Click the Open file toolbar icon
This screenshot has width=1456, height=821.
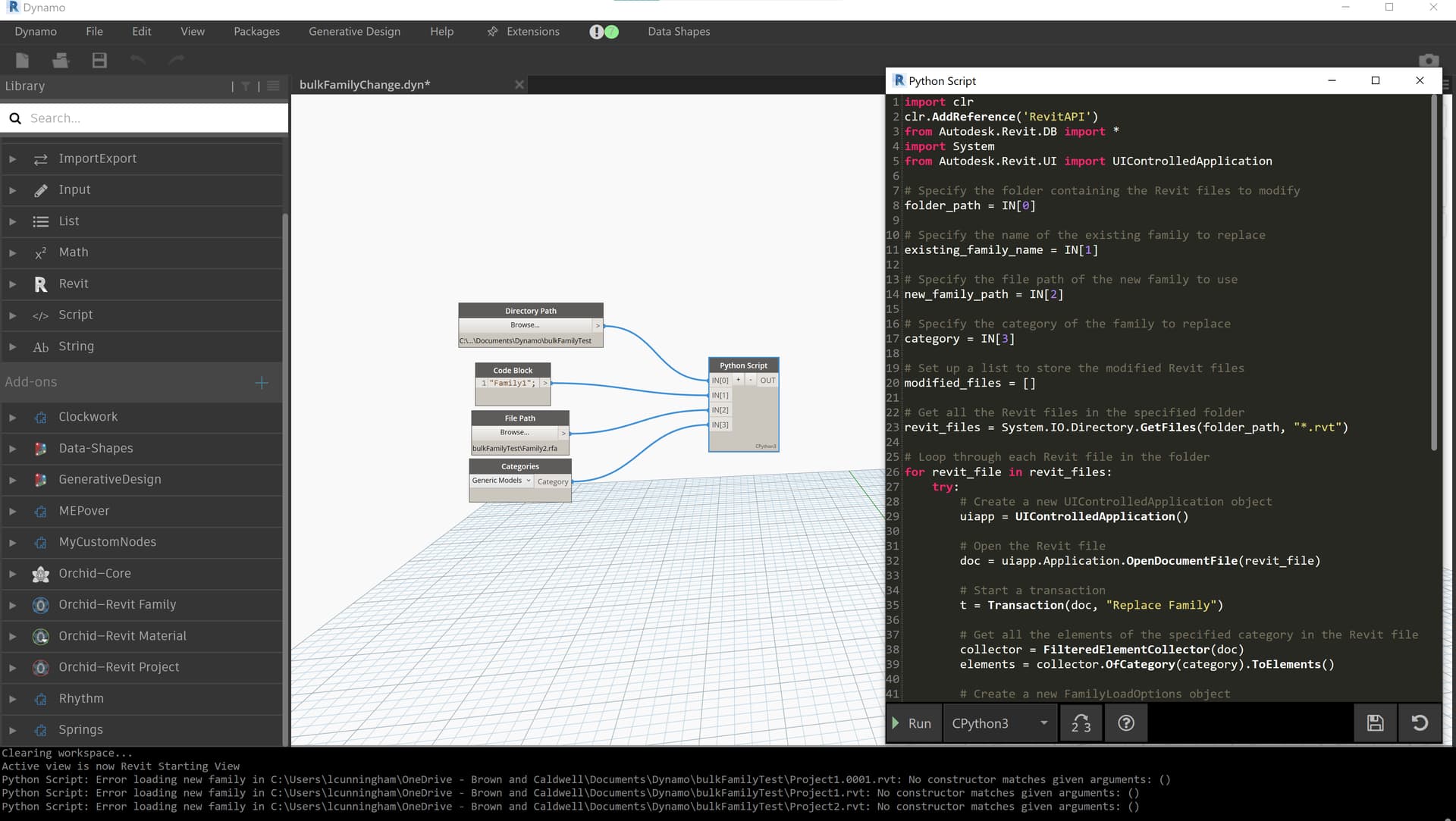click(61, 61)
